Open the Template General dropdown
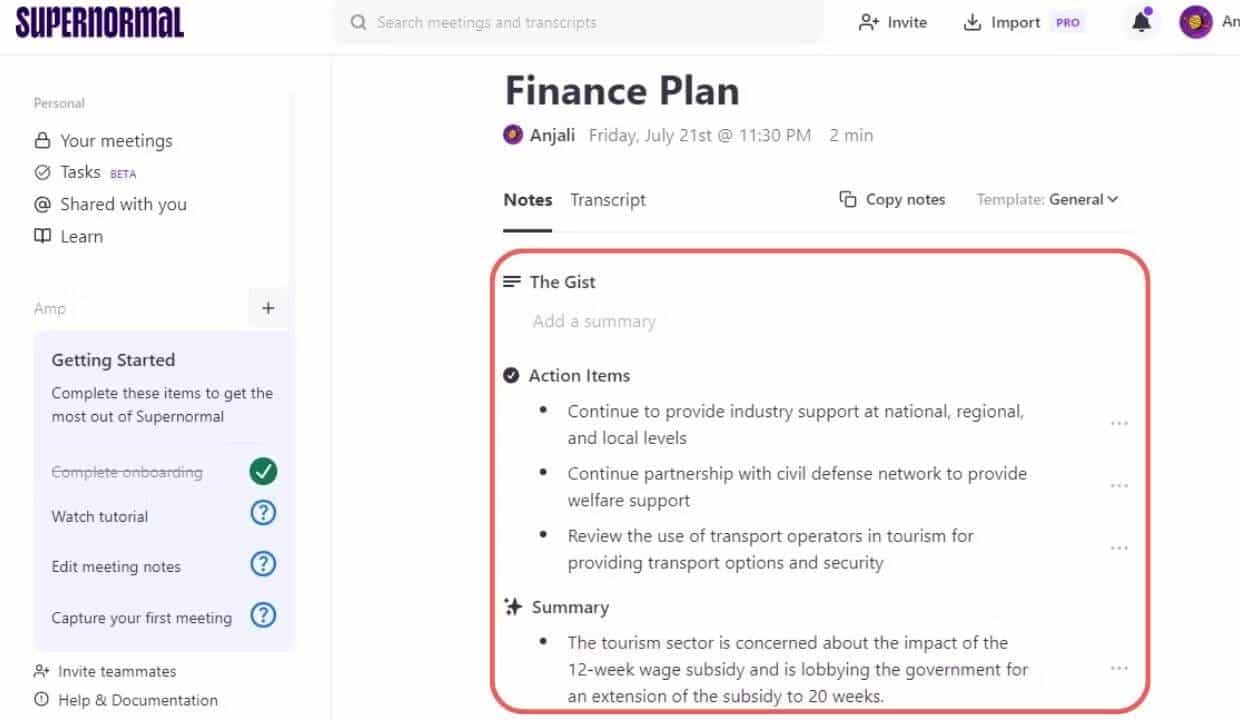Image resolution: width=1240 pixels, height=720 pixels. click(1083, 199)
